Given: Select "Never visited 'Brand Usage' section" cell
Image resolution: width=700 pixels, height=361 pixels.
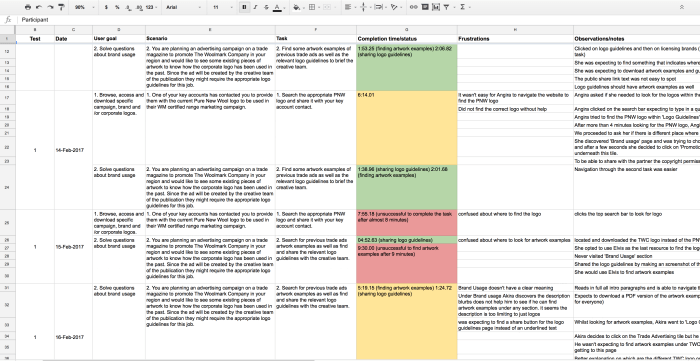Looking at the screenshot, I should pos(637,256).
